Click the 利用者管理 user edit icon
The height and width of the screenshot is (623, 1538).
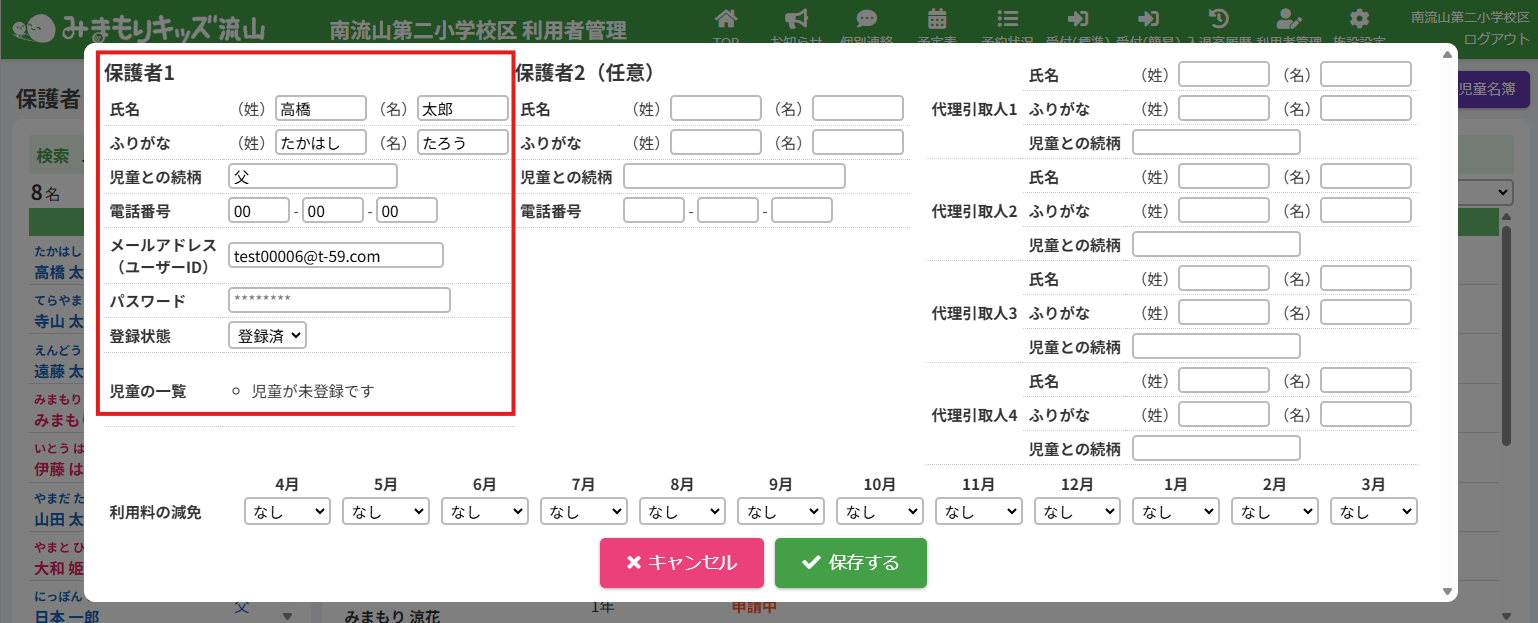[1289, 20]
